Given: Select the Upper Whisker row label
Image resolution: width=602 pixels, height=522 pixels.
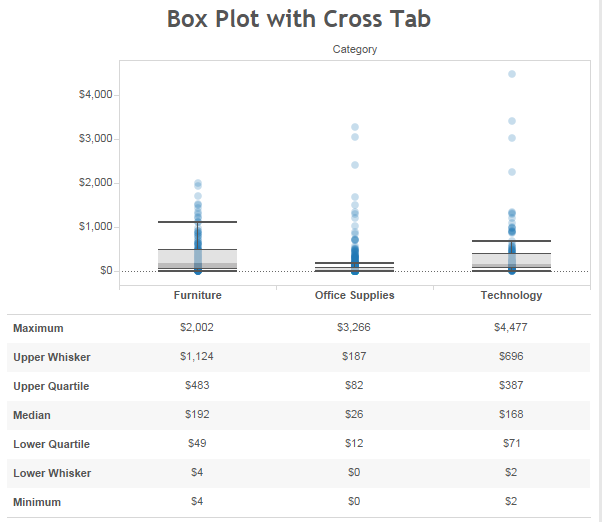Looking at the screenshot, I should (52, 357).
